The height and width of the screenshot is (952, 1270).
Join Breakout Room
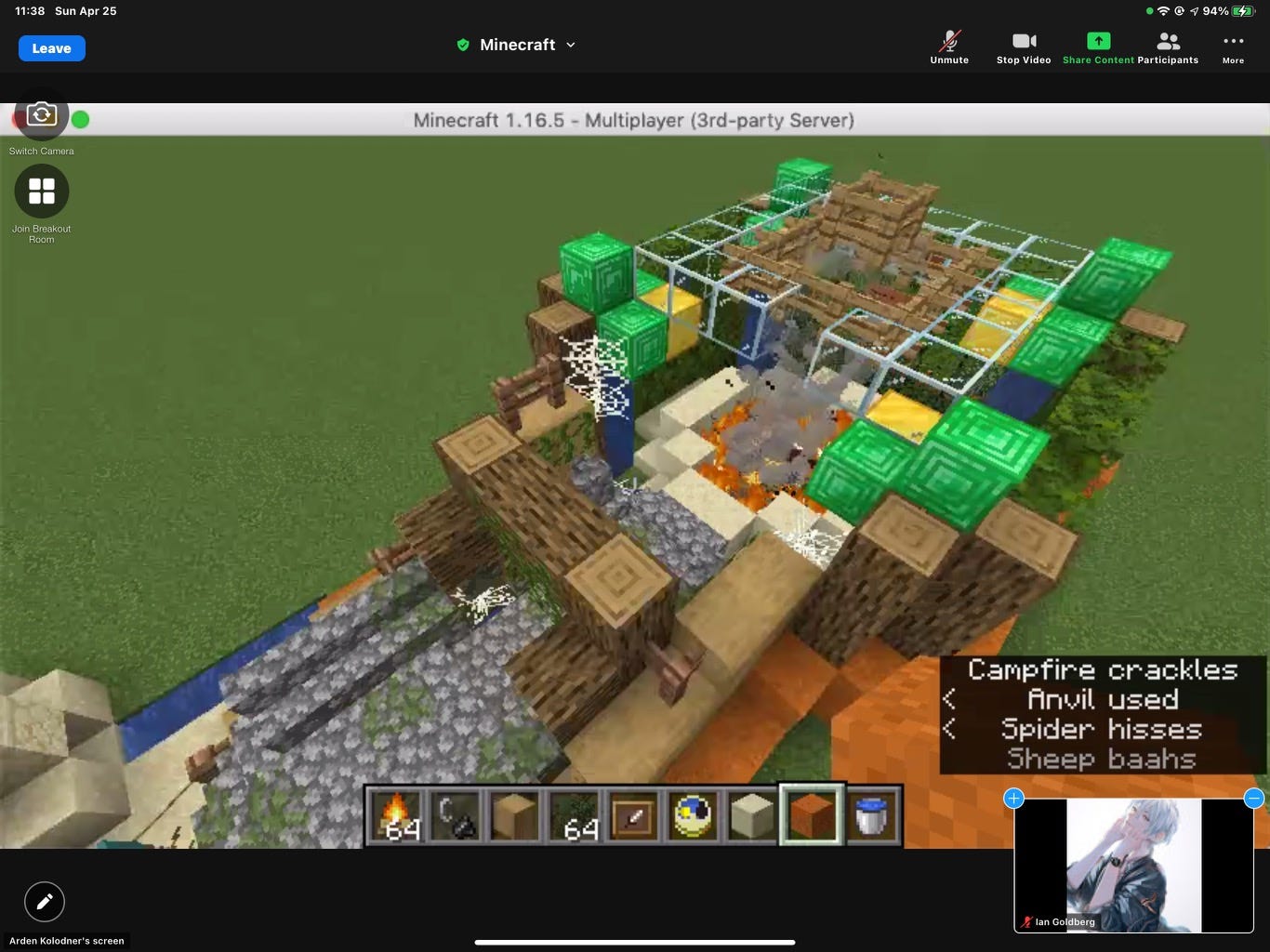[41, 191]
